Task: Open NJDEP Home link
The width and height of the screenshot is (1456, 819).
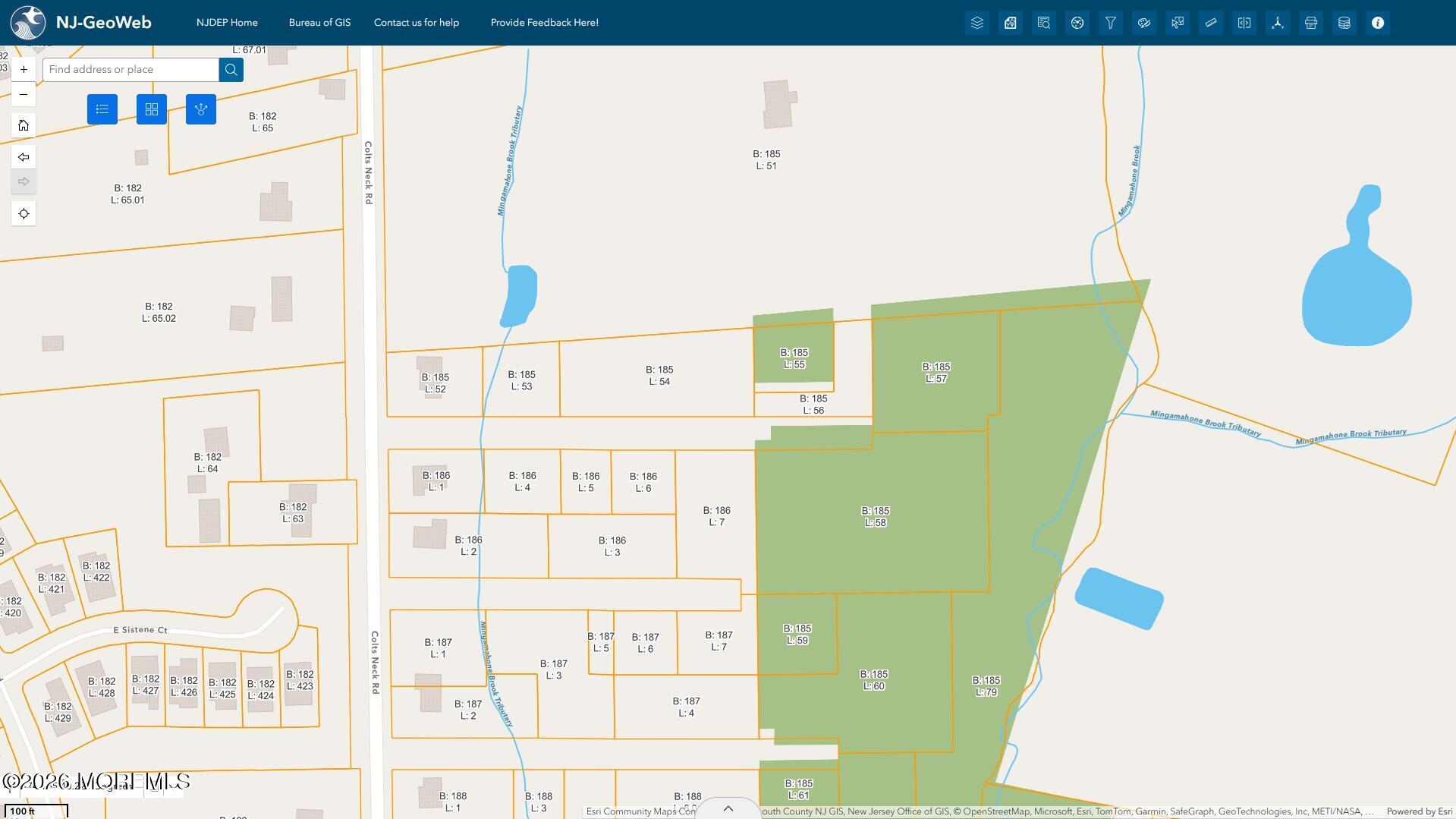Action: pos(227,23)
